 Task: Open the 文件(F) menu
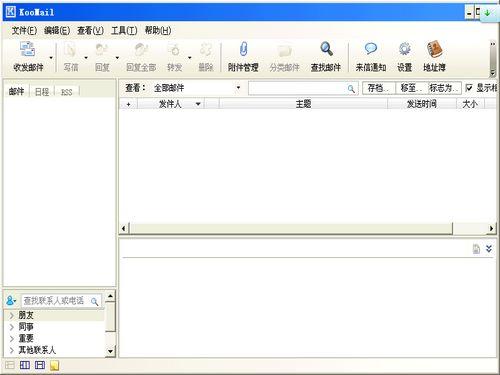coord(24,31)
